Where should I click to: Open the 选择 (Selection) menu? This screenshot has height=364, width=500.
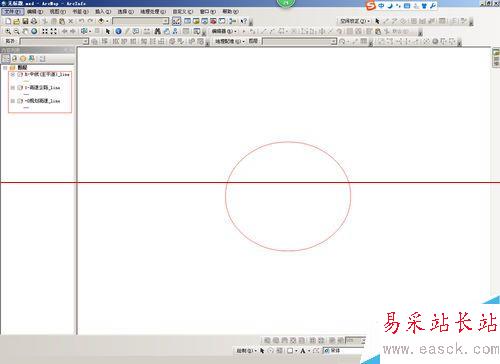click(x=126, y=12)
